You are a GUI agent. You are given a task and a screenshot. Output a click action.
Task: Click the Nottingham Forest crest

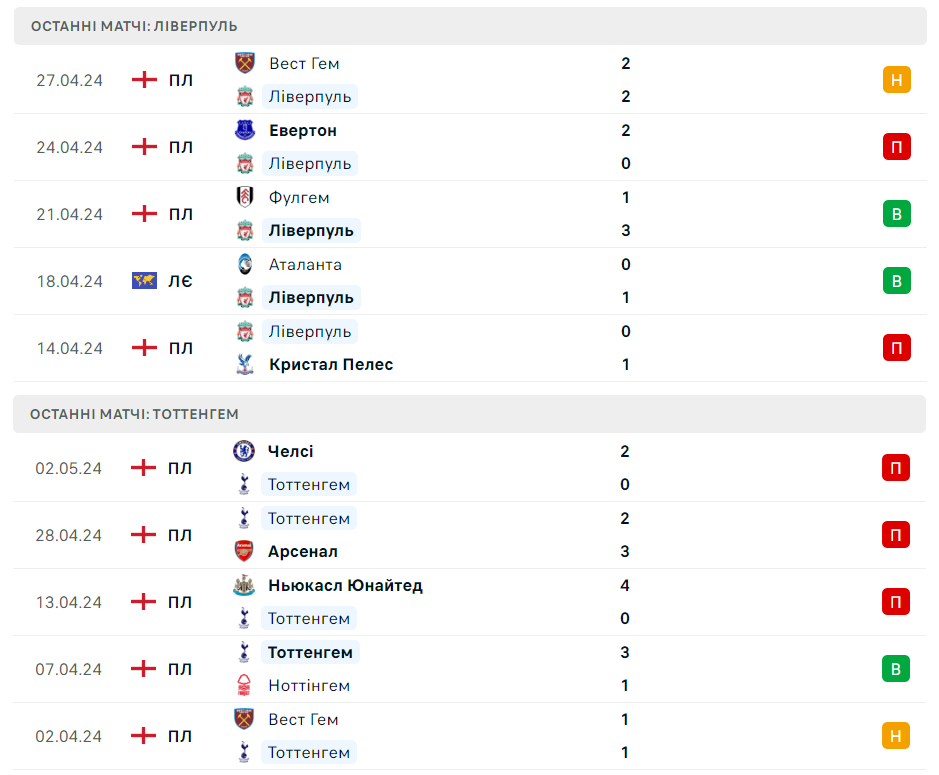click(x=244, y=685)
